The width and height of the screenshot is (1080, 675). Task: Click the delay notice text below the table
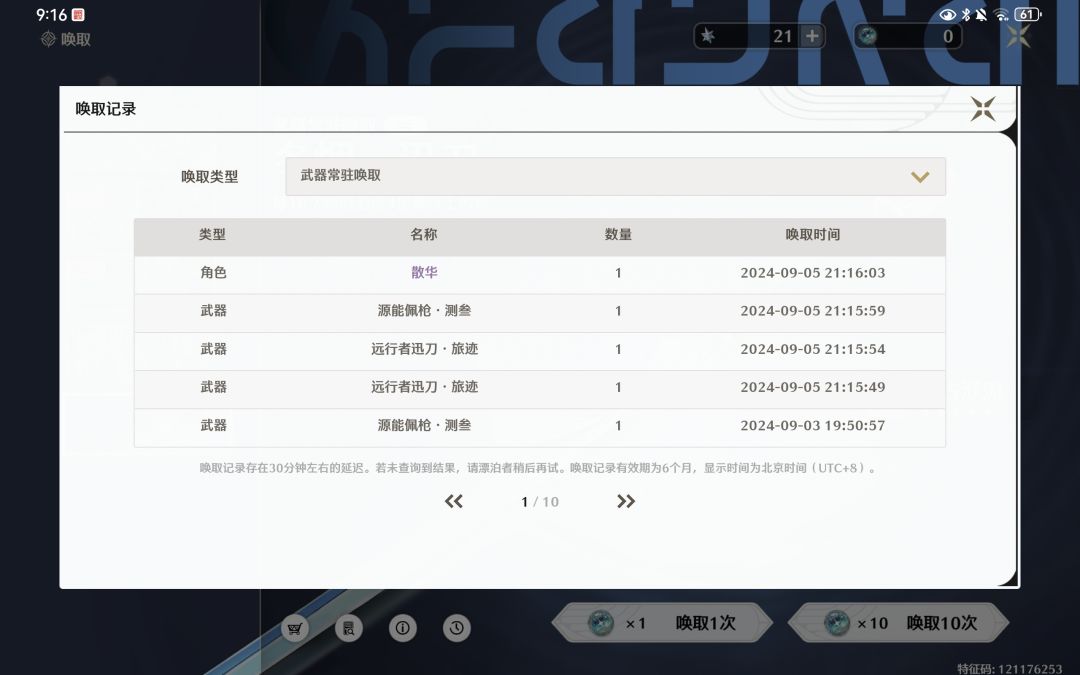click(x=539, y=468)
